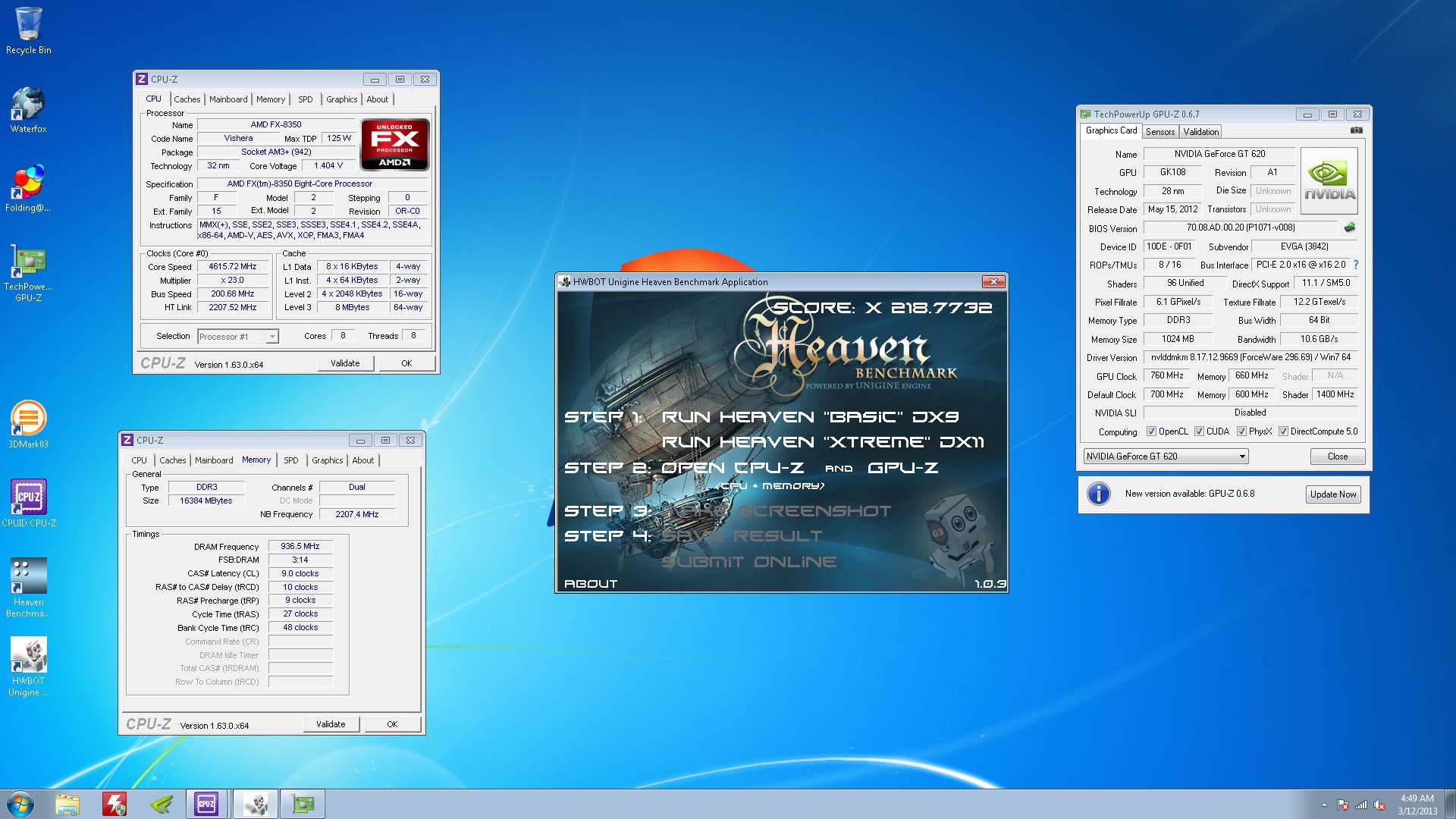
Task: Open About tab in upper CPU-Z
Action: pyautogui.click(x=377, y=99)
